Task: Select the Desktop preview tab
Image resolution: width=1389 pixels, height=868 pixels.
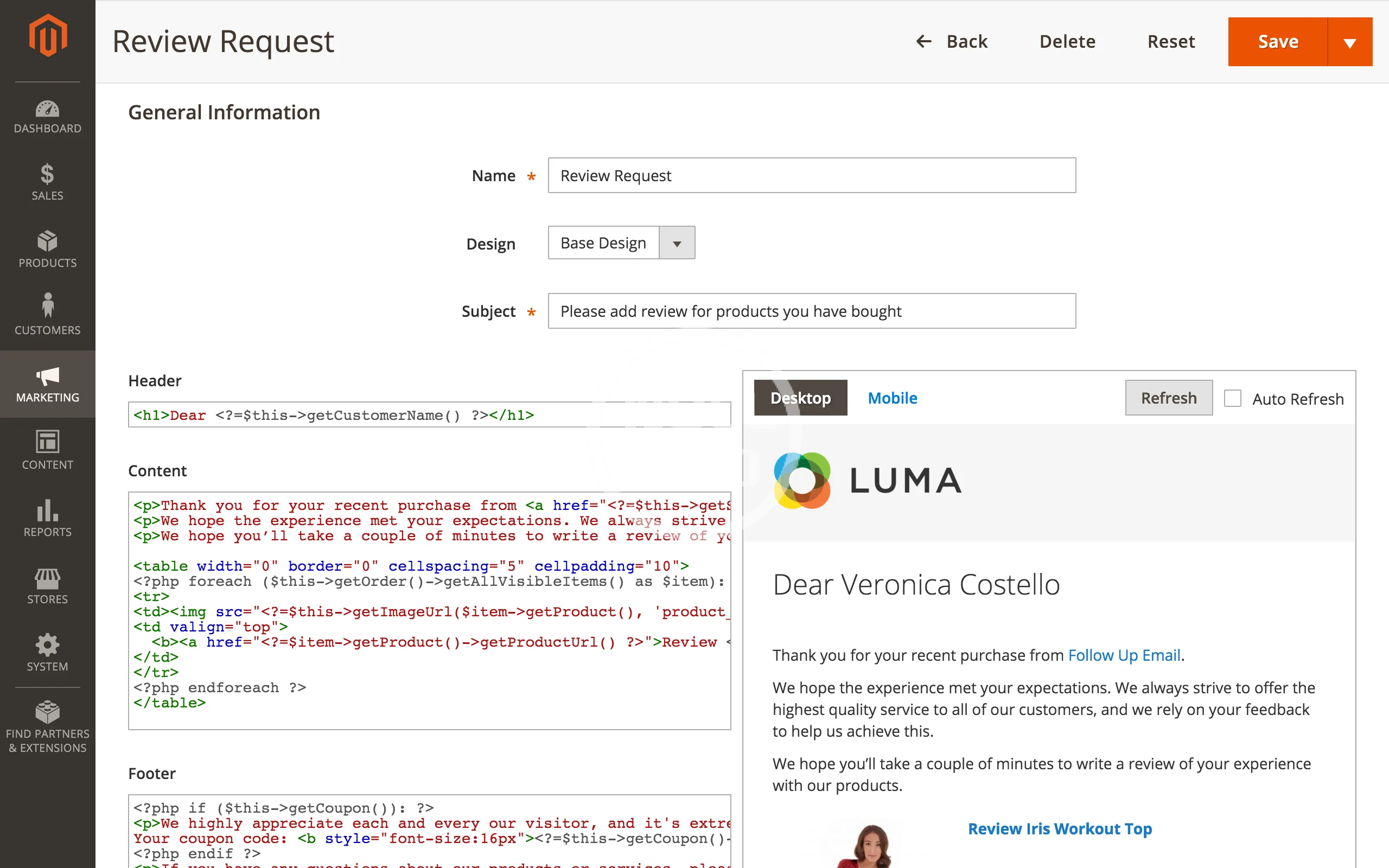Action: tap(800, 398)
